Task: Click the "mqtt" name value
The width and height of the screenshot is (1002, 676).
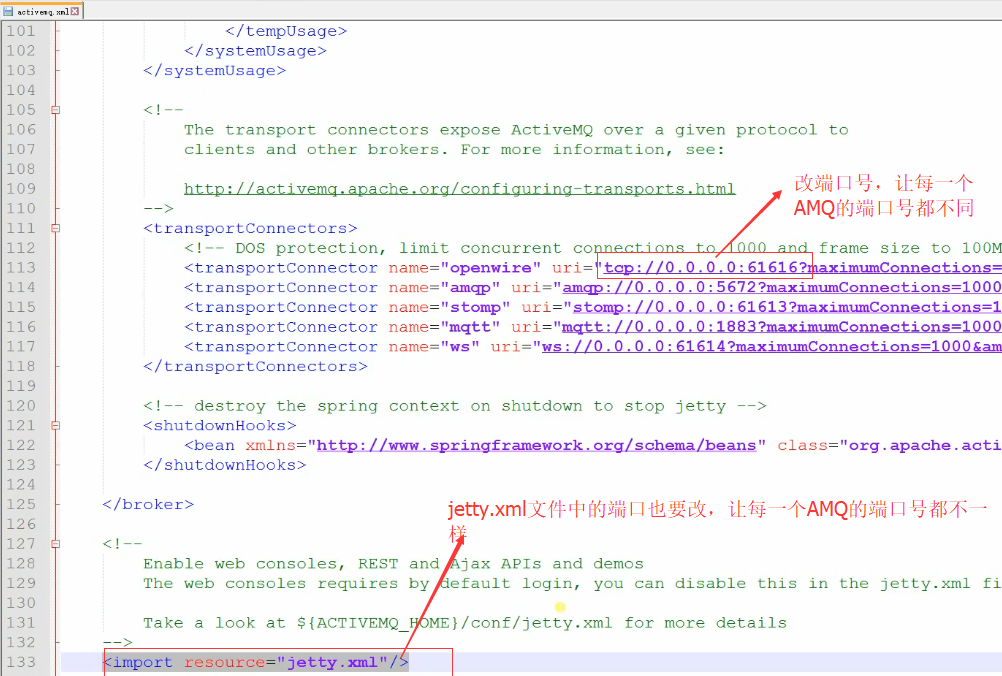Action: coord(470,327)
